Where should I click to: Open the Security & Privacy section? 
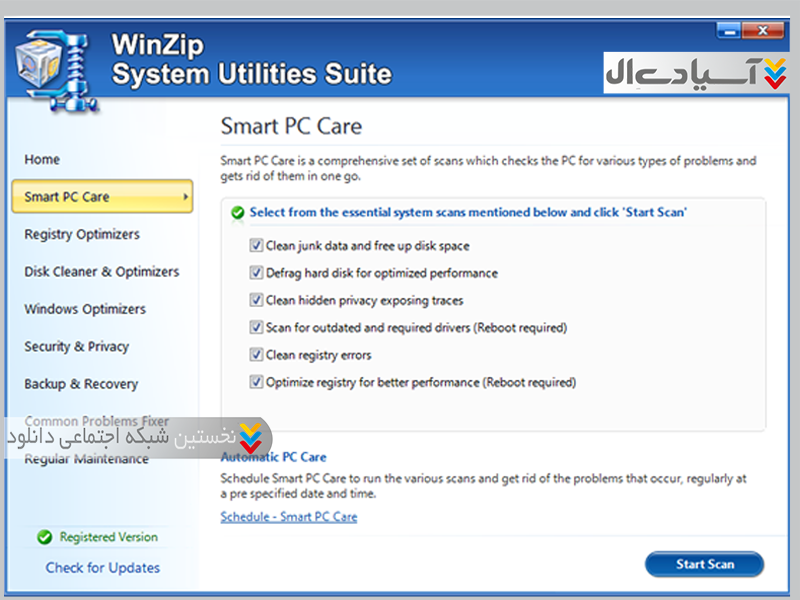tap(77, 347)
